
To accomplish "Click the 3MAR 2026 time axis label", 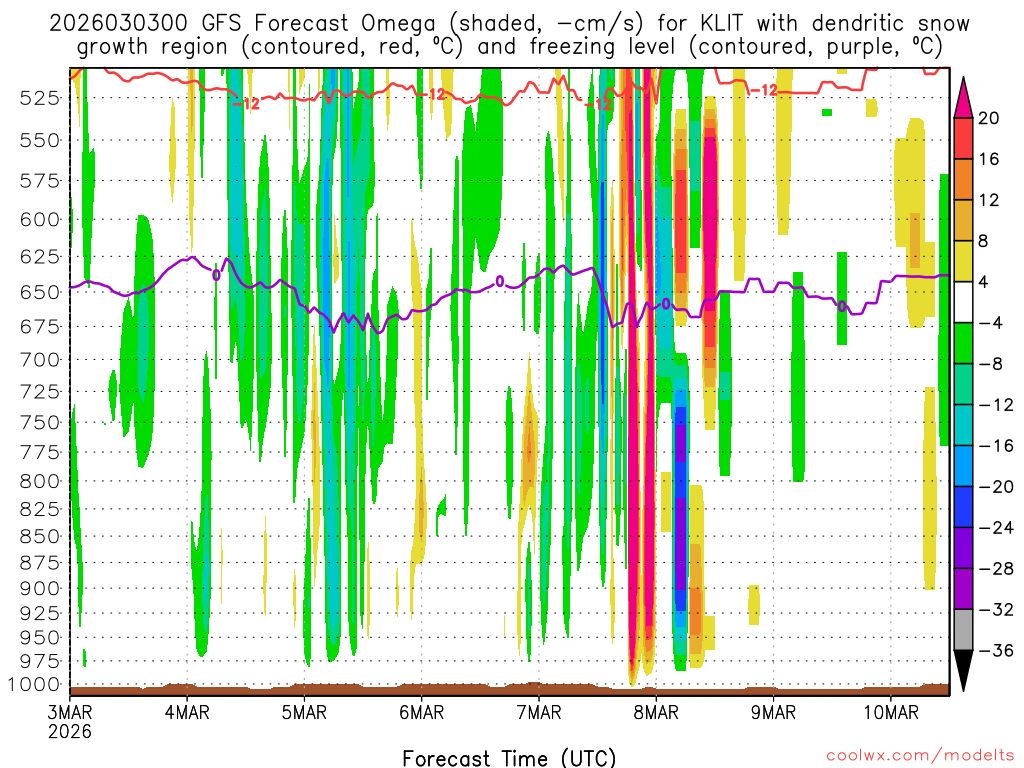I will 68,720.
